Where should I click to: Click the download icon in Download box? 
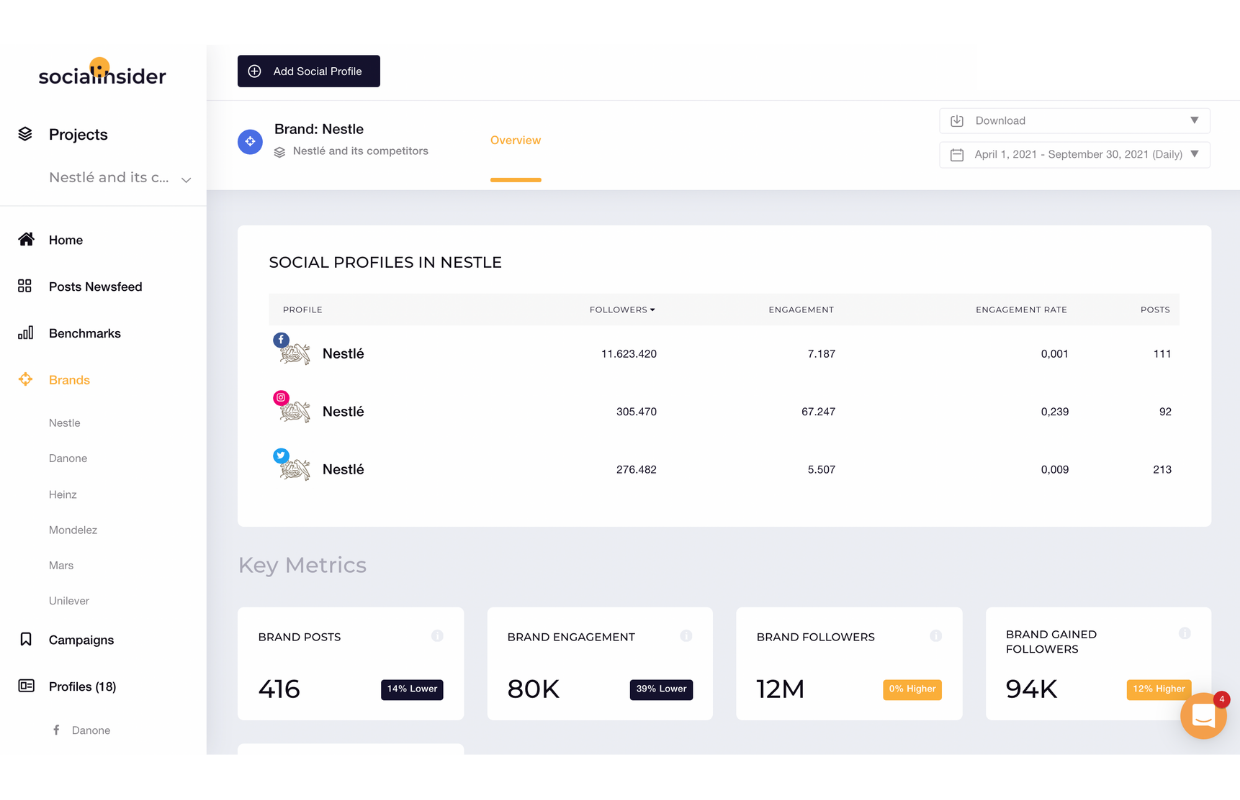tap(957, 121)
